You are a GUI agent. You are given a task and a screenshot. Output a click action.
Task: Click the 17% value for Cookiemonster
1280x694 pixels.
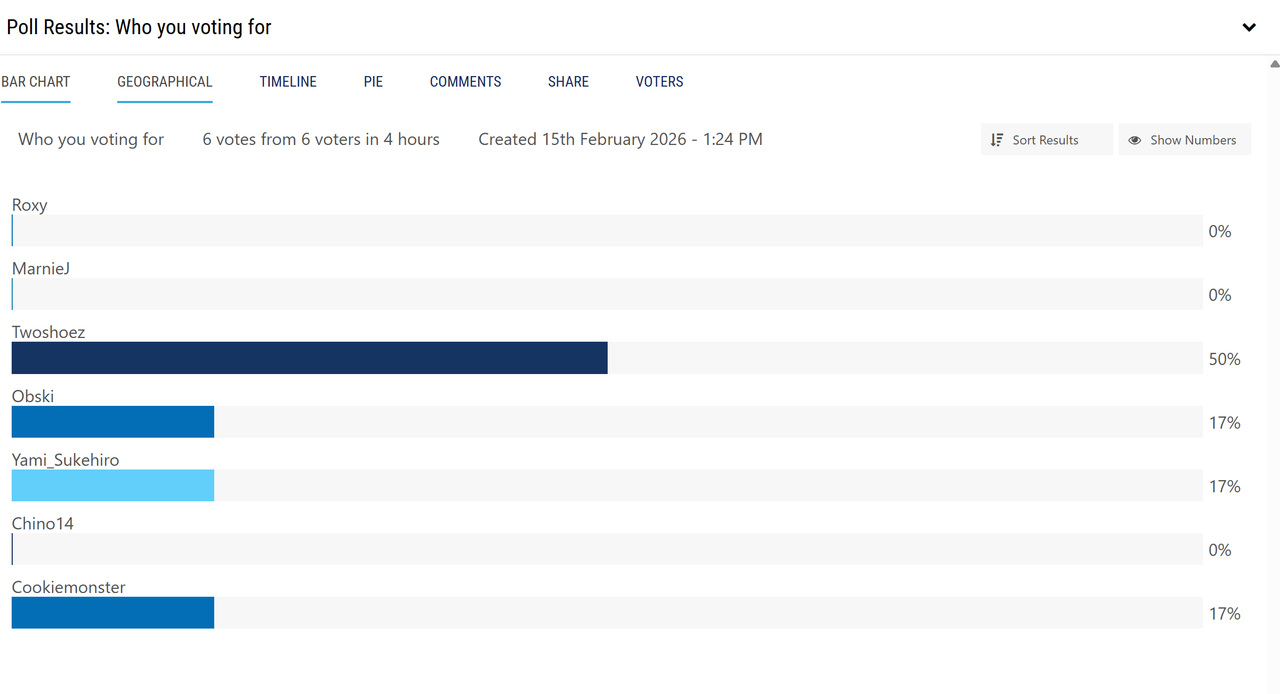pos(1225,614)
